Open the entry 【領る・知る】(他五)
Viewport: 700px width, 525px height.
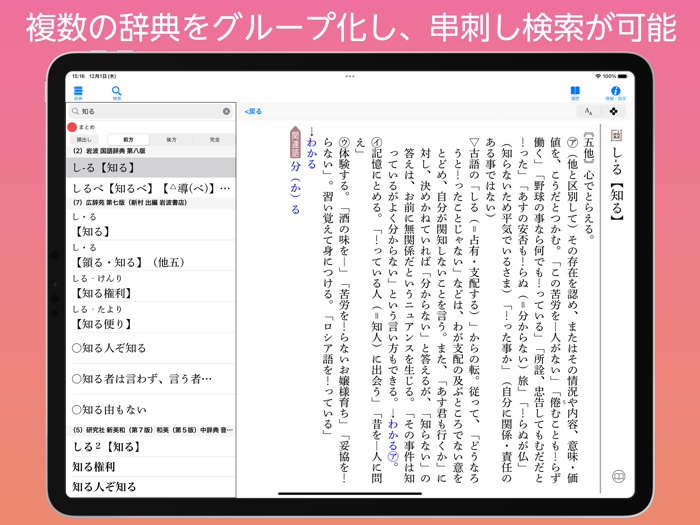pos(150,255)
